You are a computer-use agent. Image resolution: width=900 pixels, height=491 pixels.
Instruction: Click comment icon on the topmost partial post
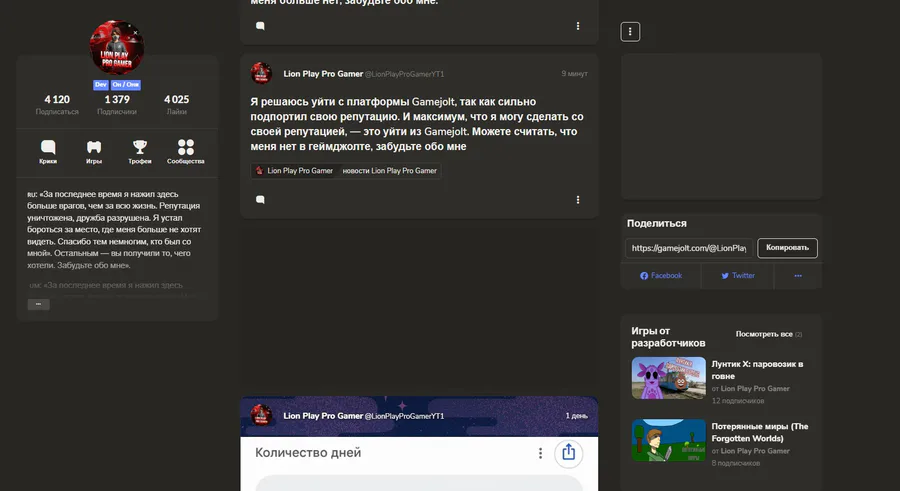260,26
